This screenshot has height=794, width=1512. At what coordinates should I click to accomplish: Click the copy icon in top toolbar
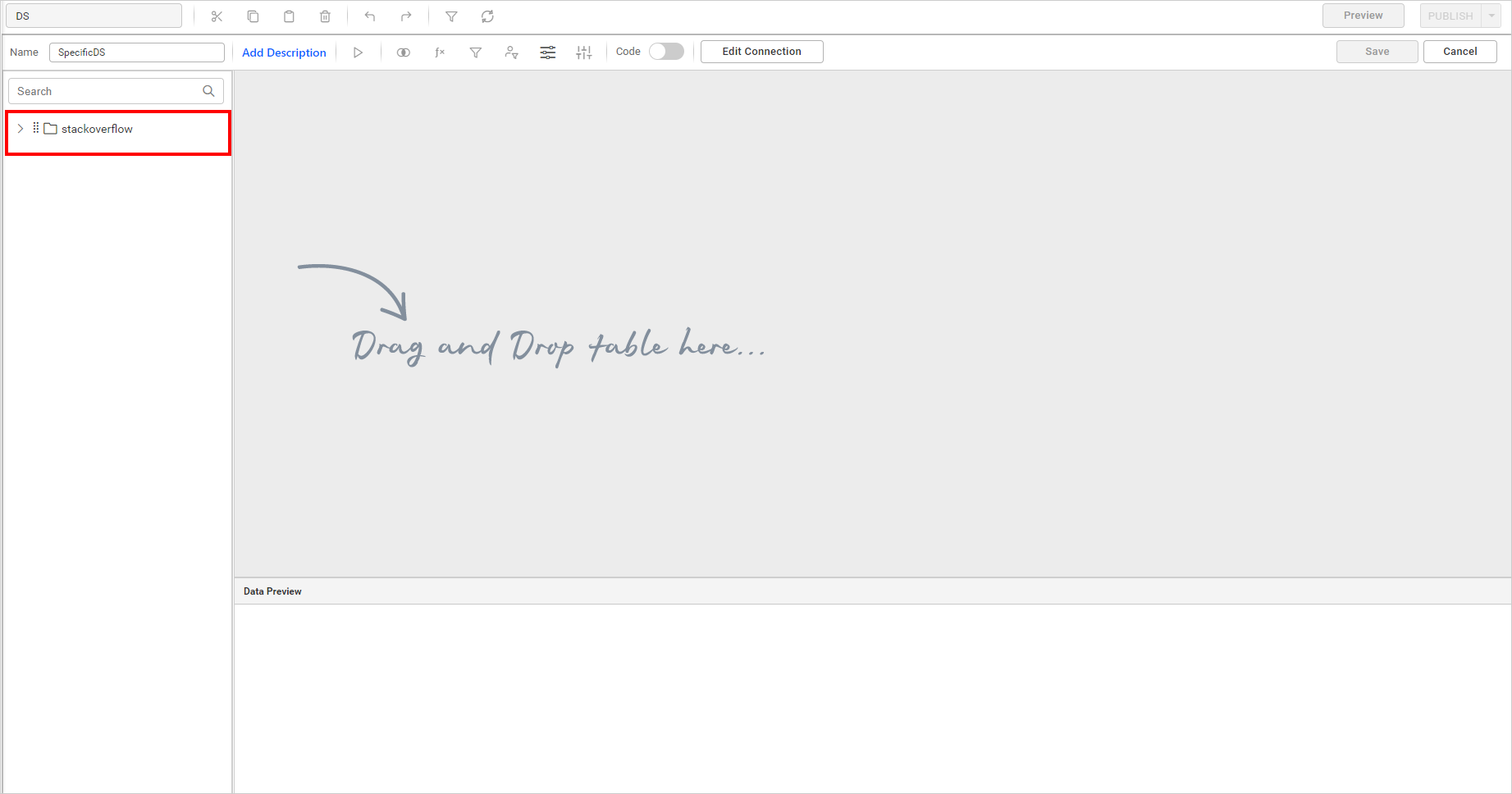pos(253,16)
